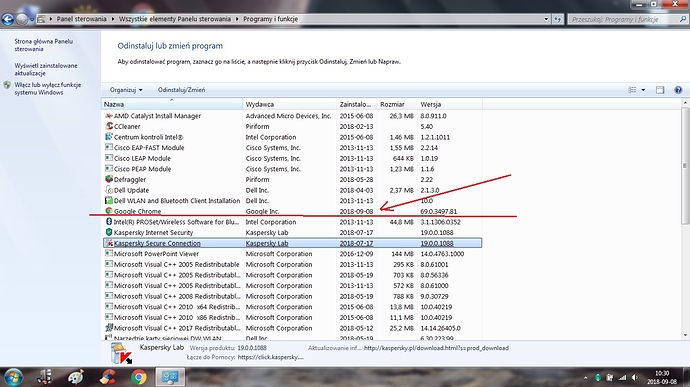Click the volume speaker tray icon

point(634,377)
